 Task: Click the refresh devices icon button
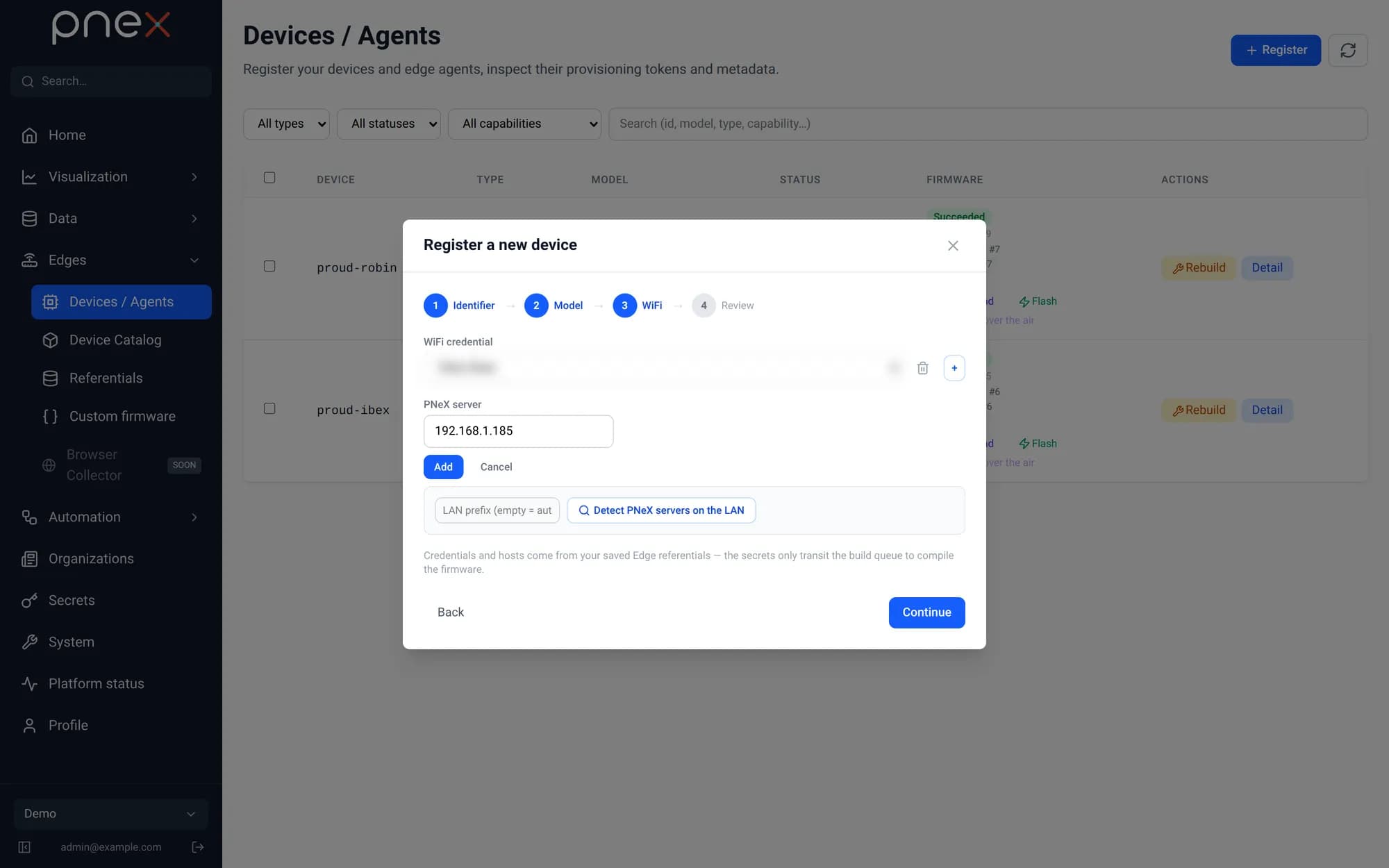click(1348, 50)
